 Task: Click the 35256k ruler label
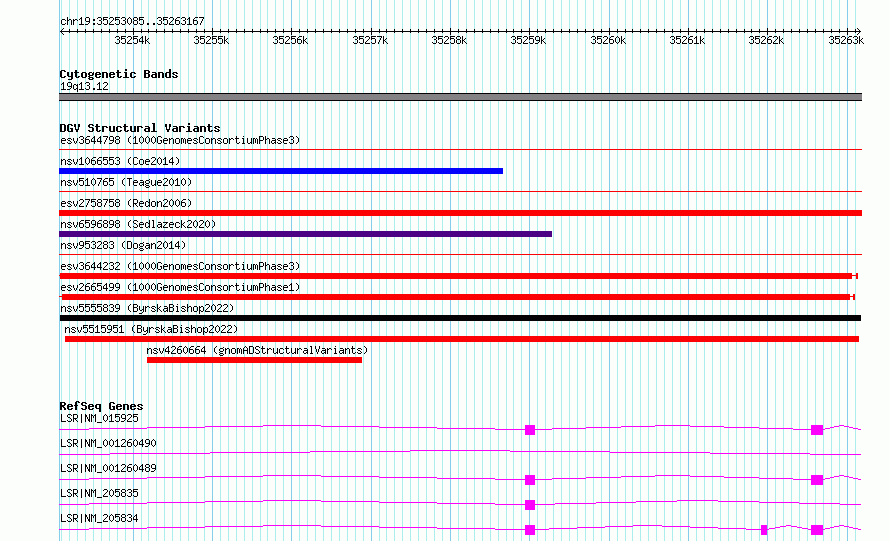point(290,40)
